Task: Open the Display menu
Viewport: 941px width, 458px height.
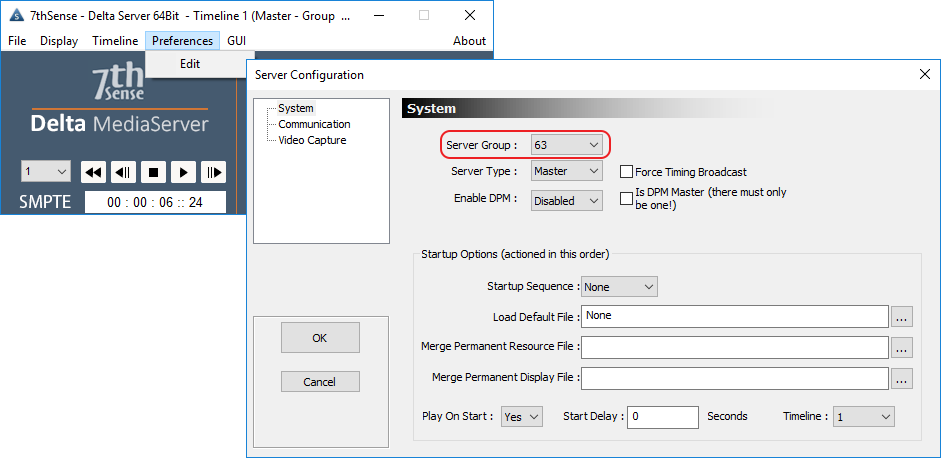Action: click(x=59, y=41)
